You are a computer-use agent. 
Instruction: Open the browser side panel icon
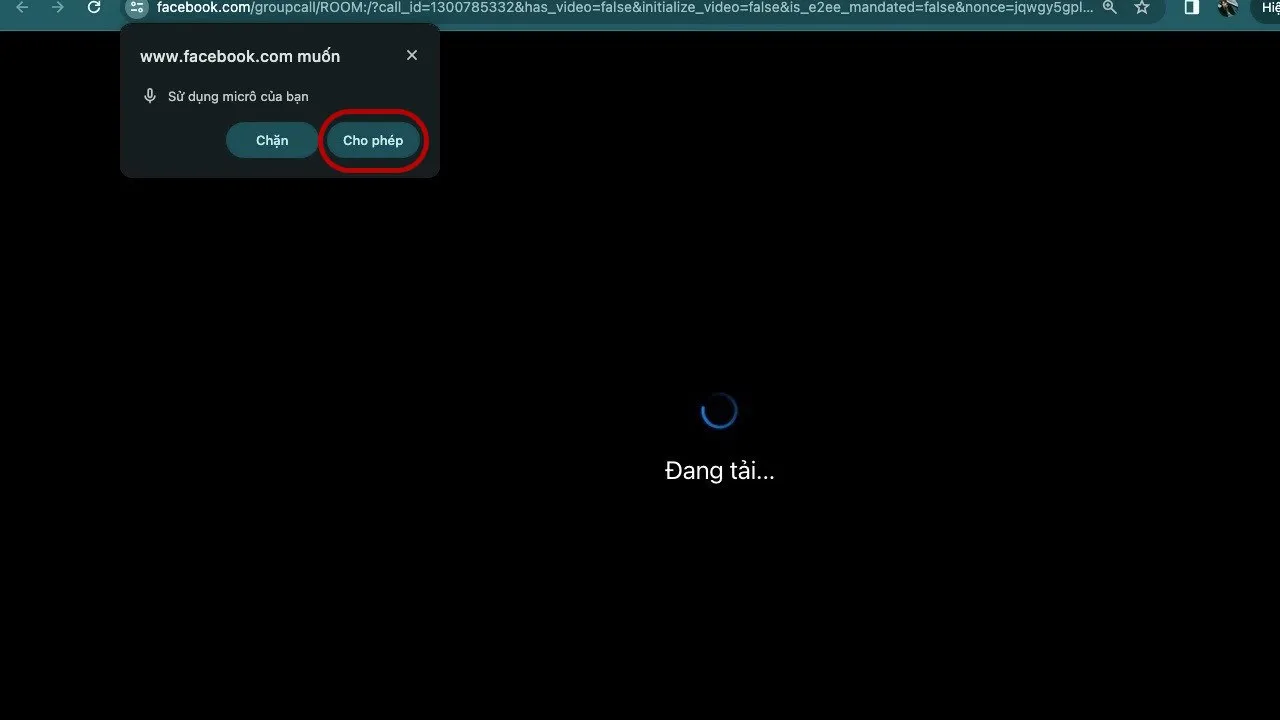coord(1191,8)
